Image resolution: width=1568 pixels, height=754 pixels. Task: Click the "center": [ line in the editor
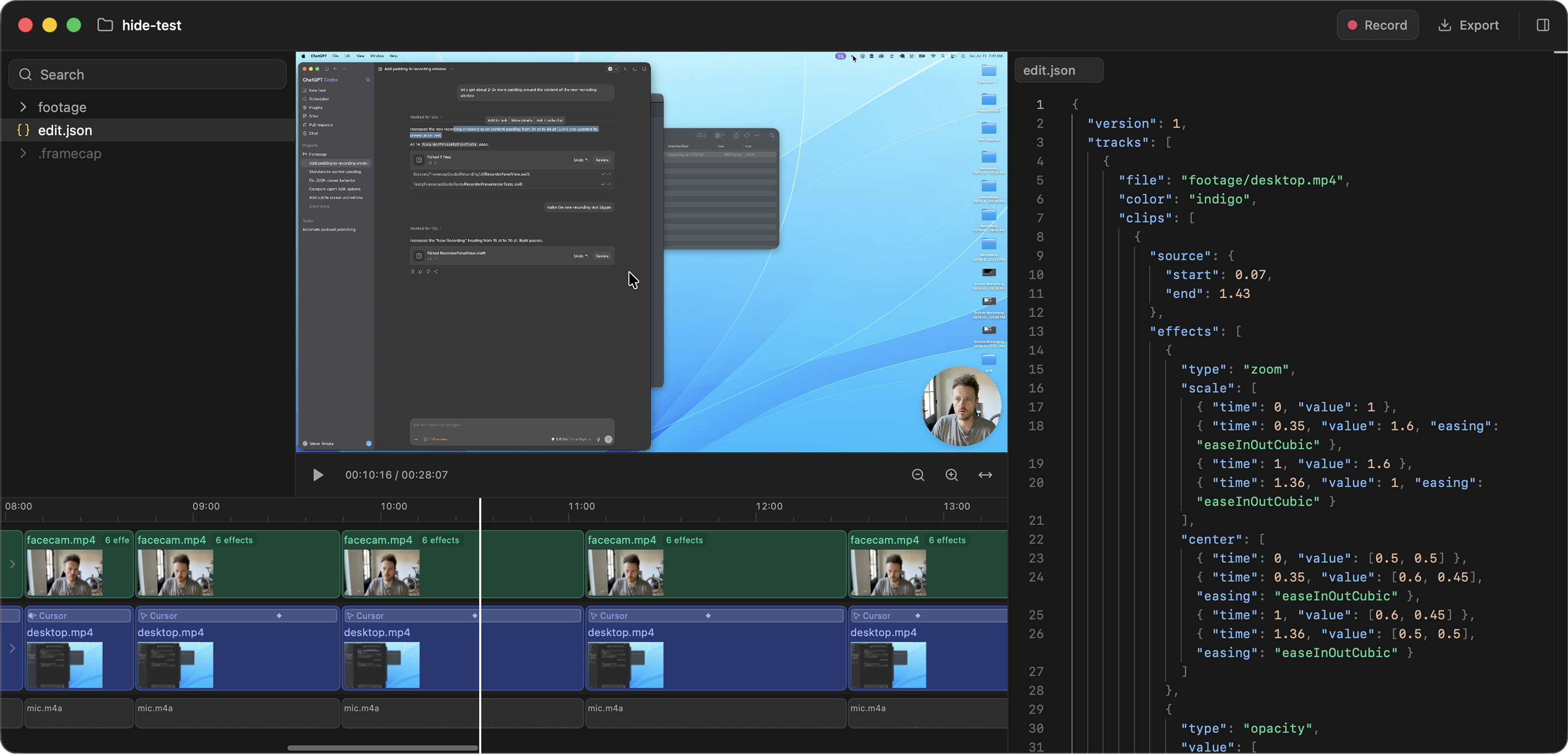click(1222, 539)
